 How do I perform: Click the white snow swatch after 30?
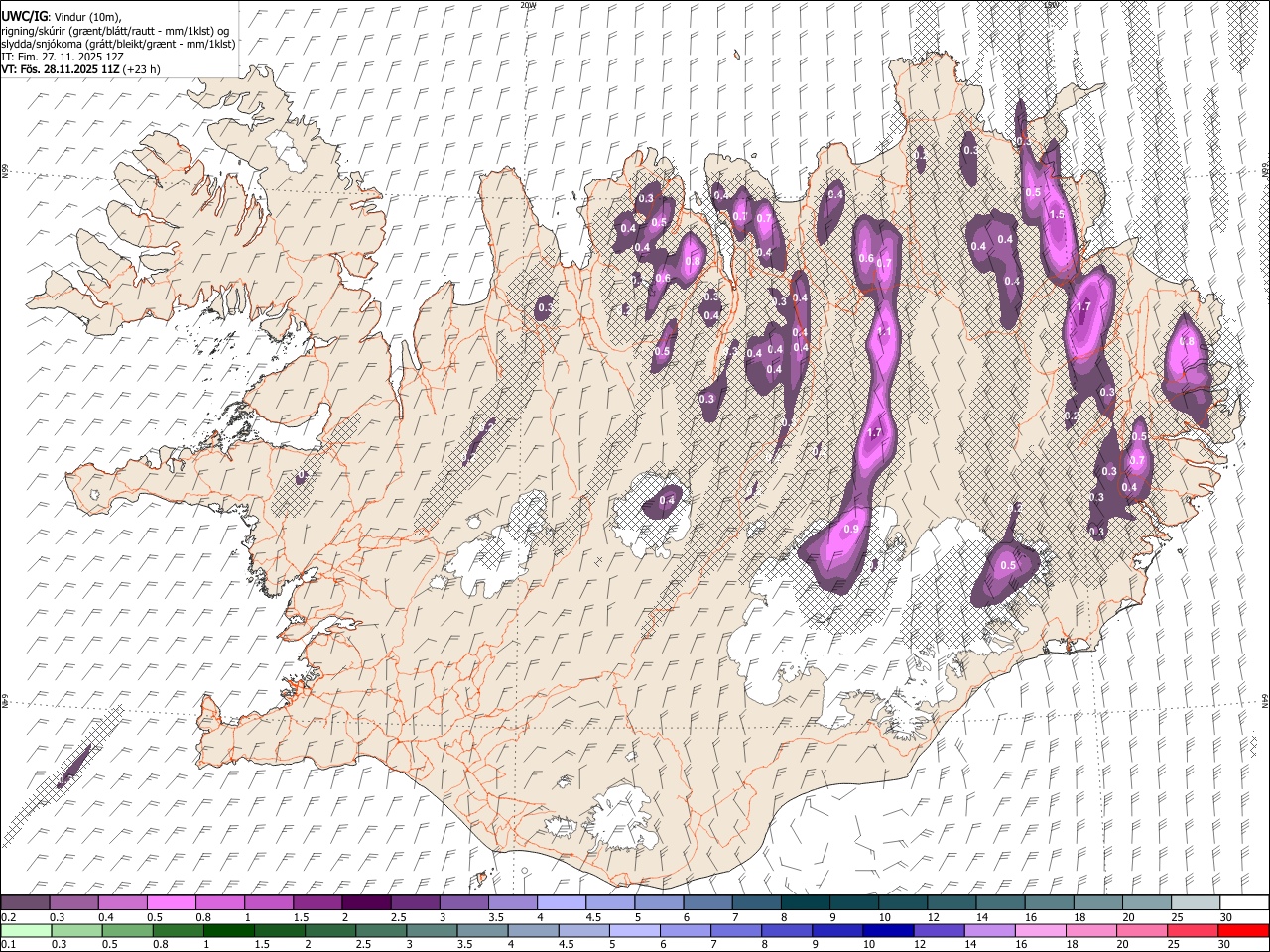point(1243,902)
